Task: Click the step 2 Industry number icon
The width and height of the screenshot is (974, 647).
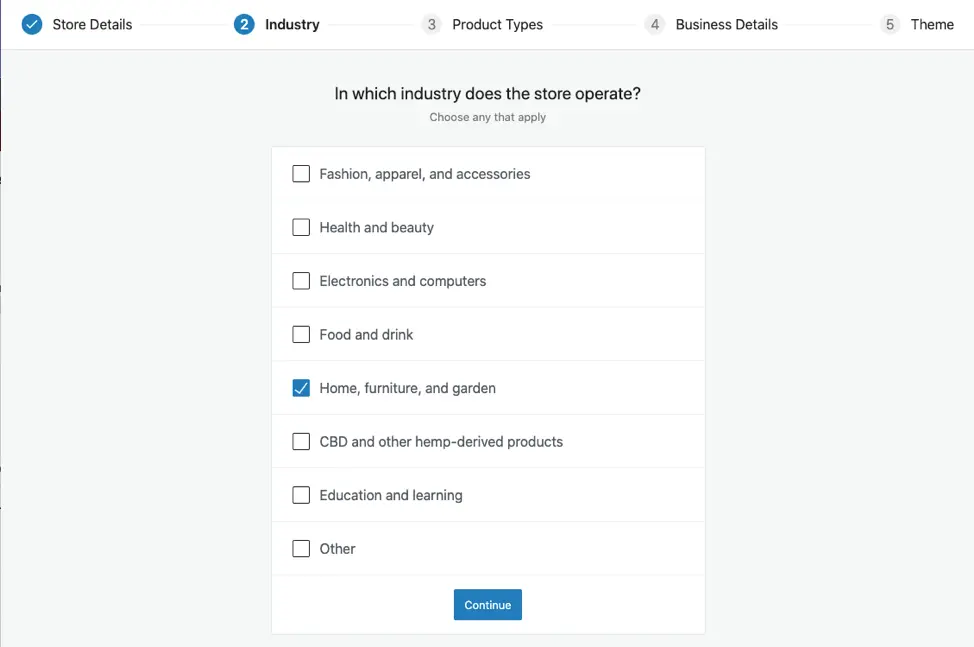Action: point(244,24)
